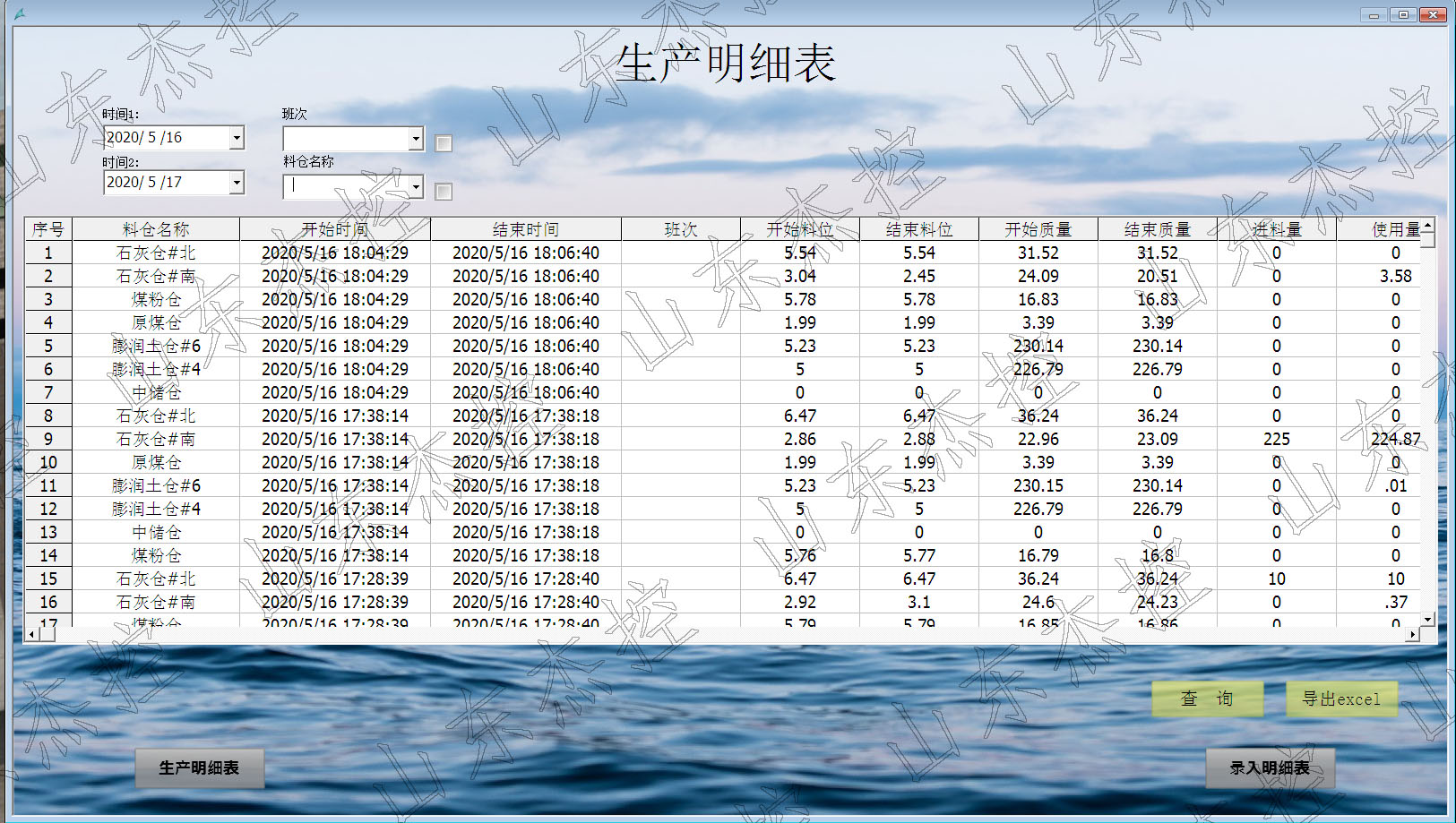Click the horizontal scrollbar right arrow
This screenshot has width=1456, height=823.
pyautogui.click(x=1413, y=634)
